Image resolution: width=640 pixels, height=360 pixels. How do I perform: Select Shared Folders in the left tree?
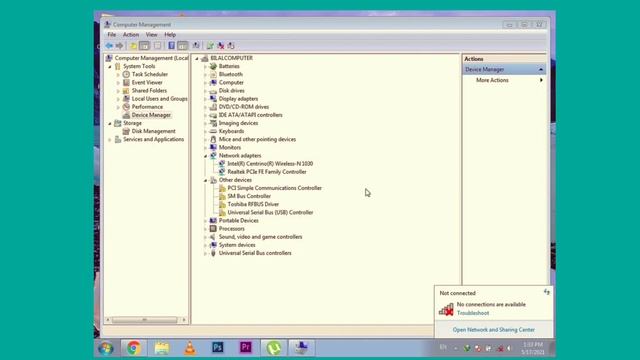point(149,91)
